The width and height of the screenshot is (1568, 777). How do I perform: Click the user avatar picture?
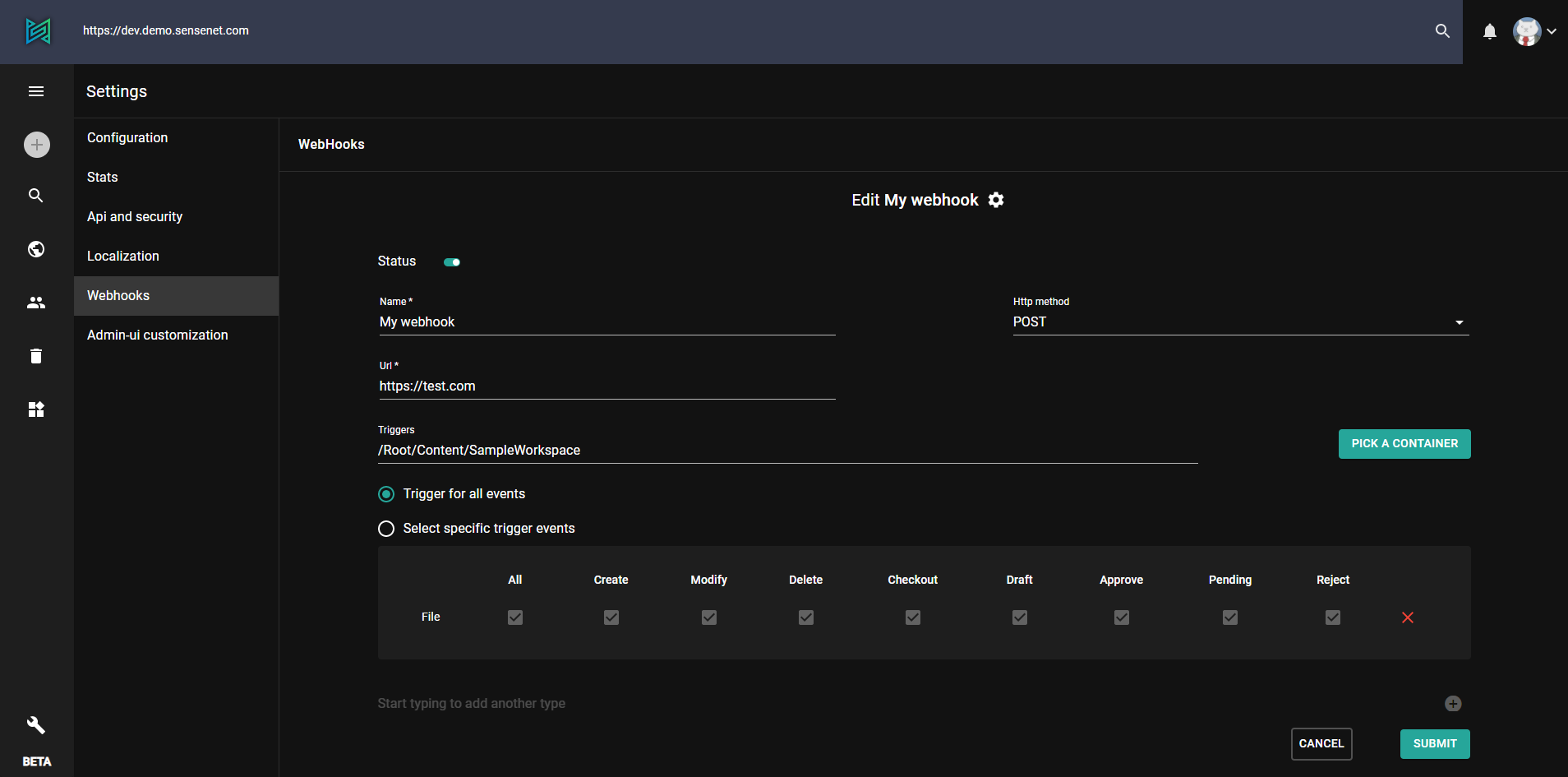(1527, 31)
